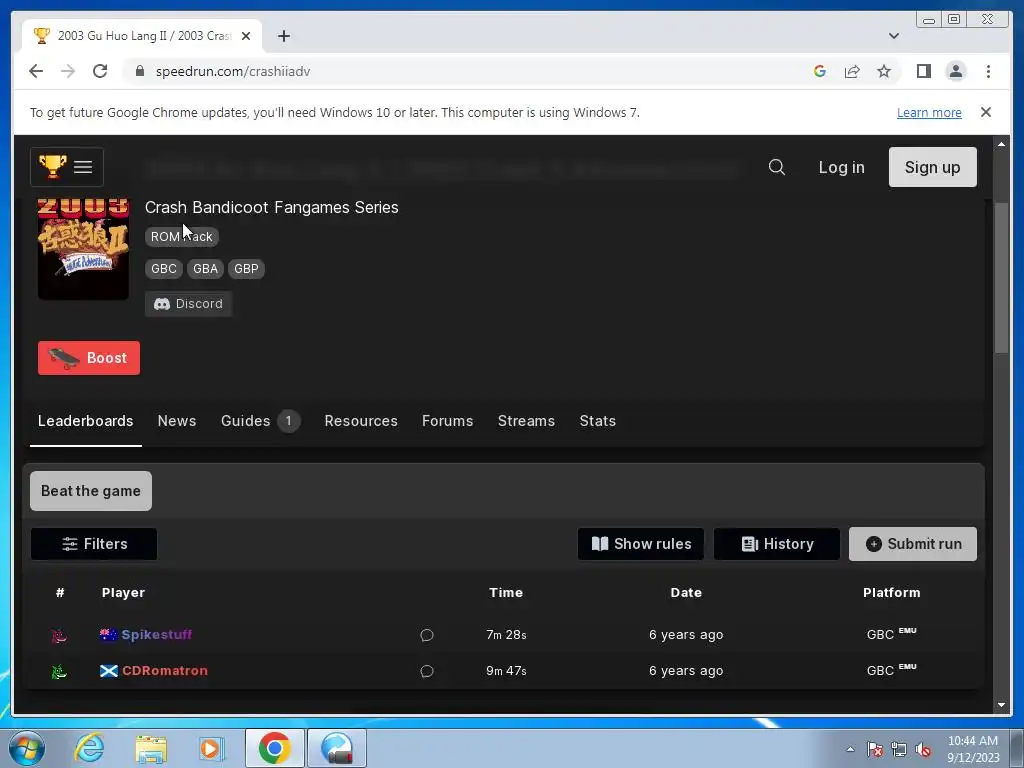
Task: Click the Chrome taskbar icon
Action: [274, 748]
